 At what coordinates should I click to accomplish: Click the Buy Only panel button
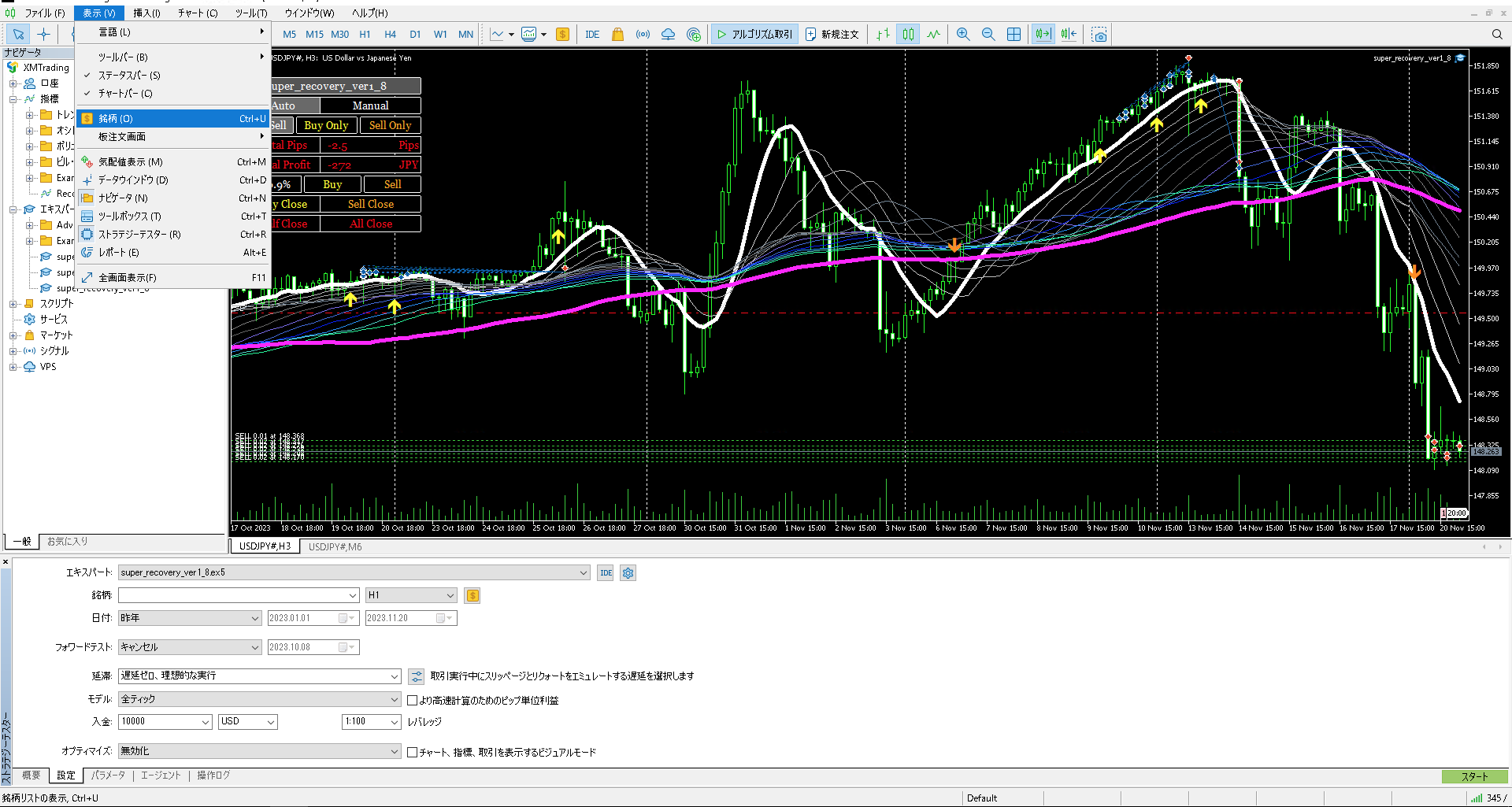(x=326, y=125)
